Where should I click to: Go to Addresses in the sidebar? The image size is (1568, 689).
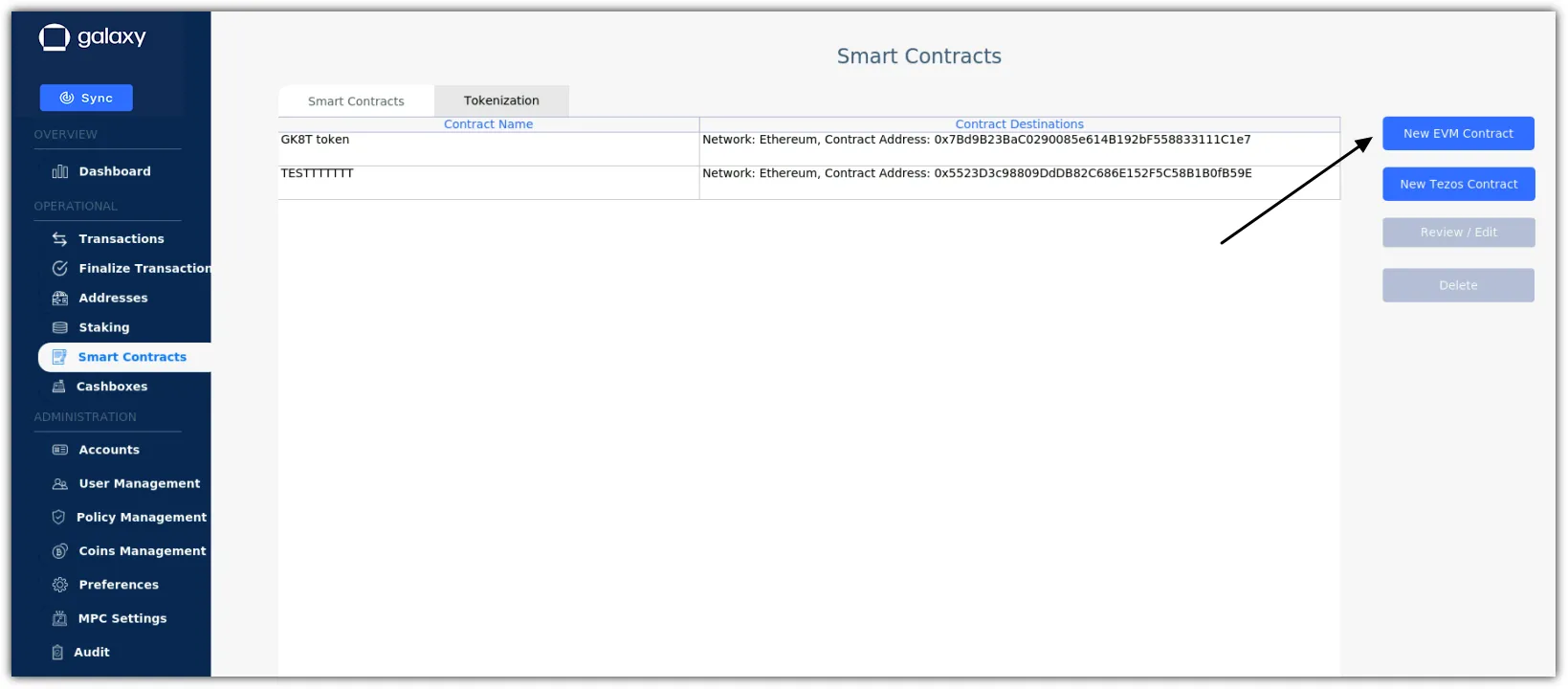113,299
